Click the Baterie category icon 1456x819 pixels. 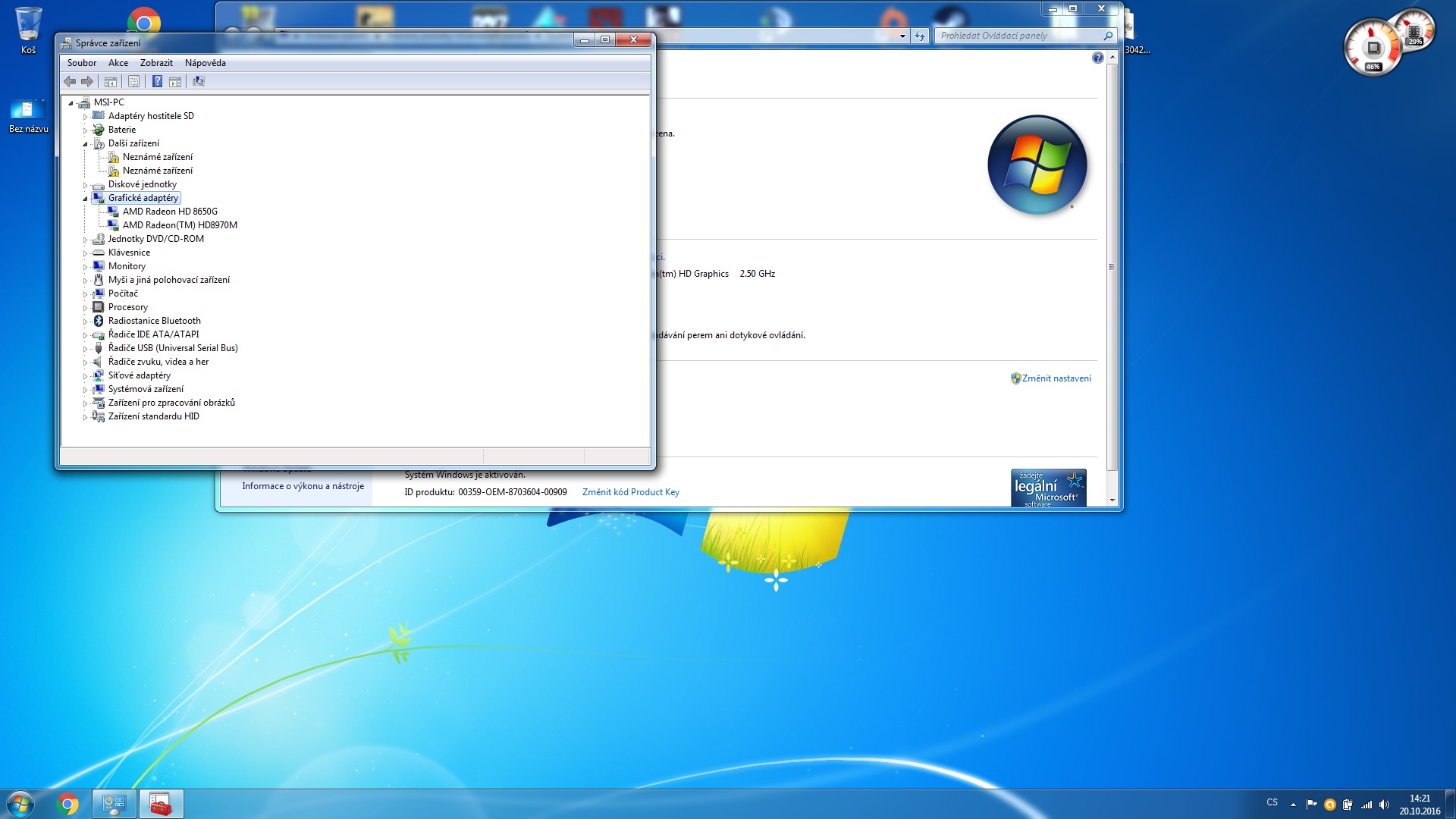click(99, 130)
